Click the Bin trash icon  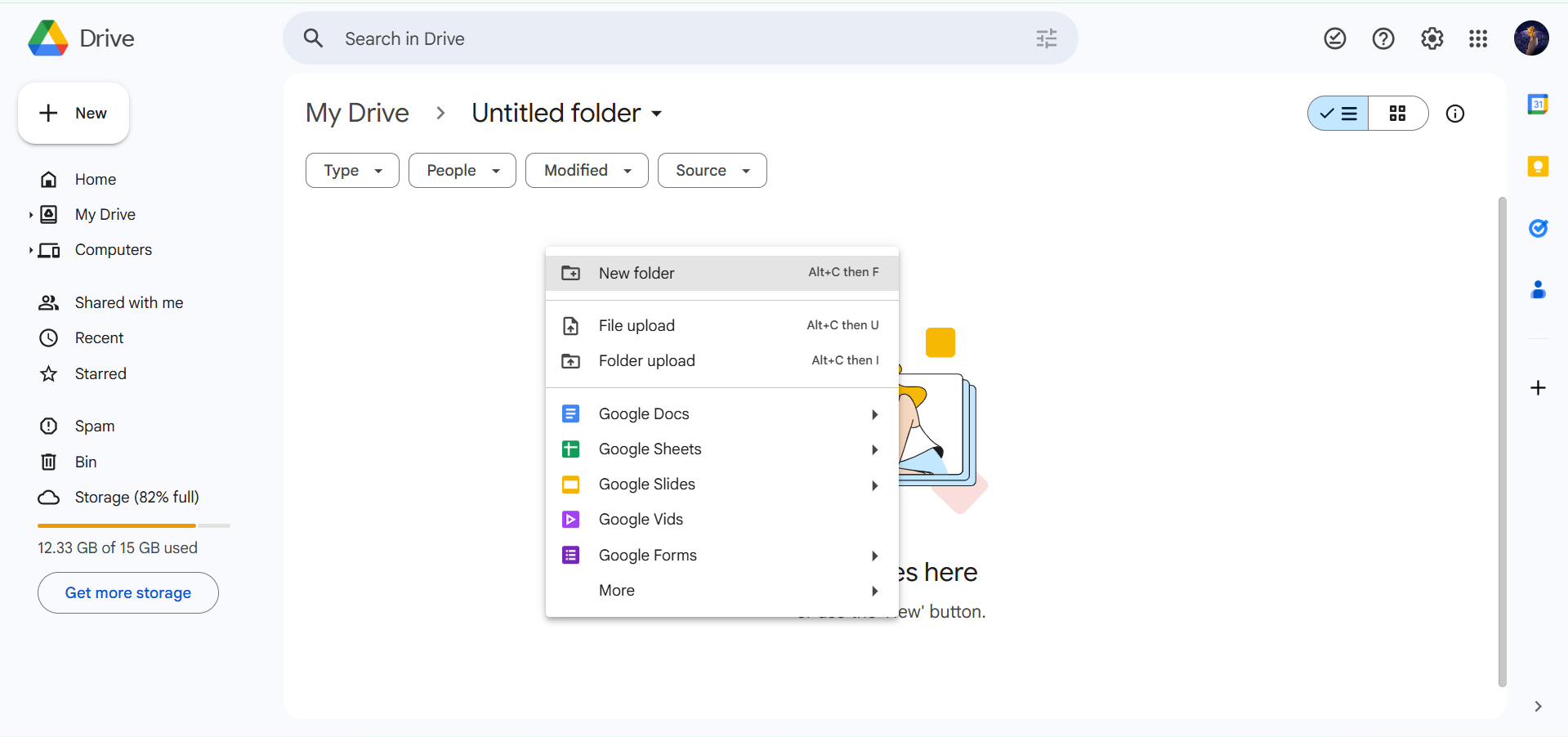tap(49, 462)
